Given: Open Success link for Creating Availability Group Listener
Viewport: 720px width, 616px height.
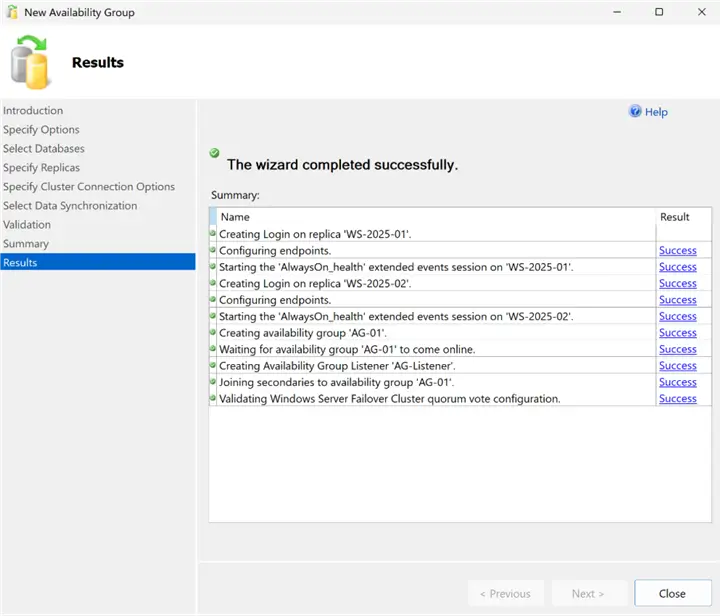Looking at the screenshot, I should point(678,366).
